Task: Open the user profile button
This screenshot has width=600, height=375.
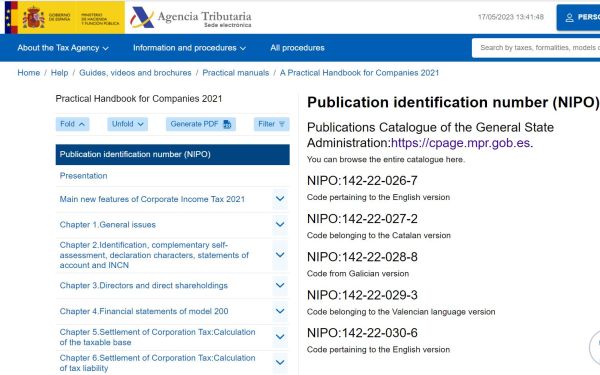Action: (579, 18)
